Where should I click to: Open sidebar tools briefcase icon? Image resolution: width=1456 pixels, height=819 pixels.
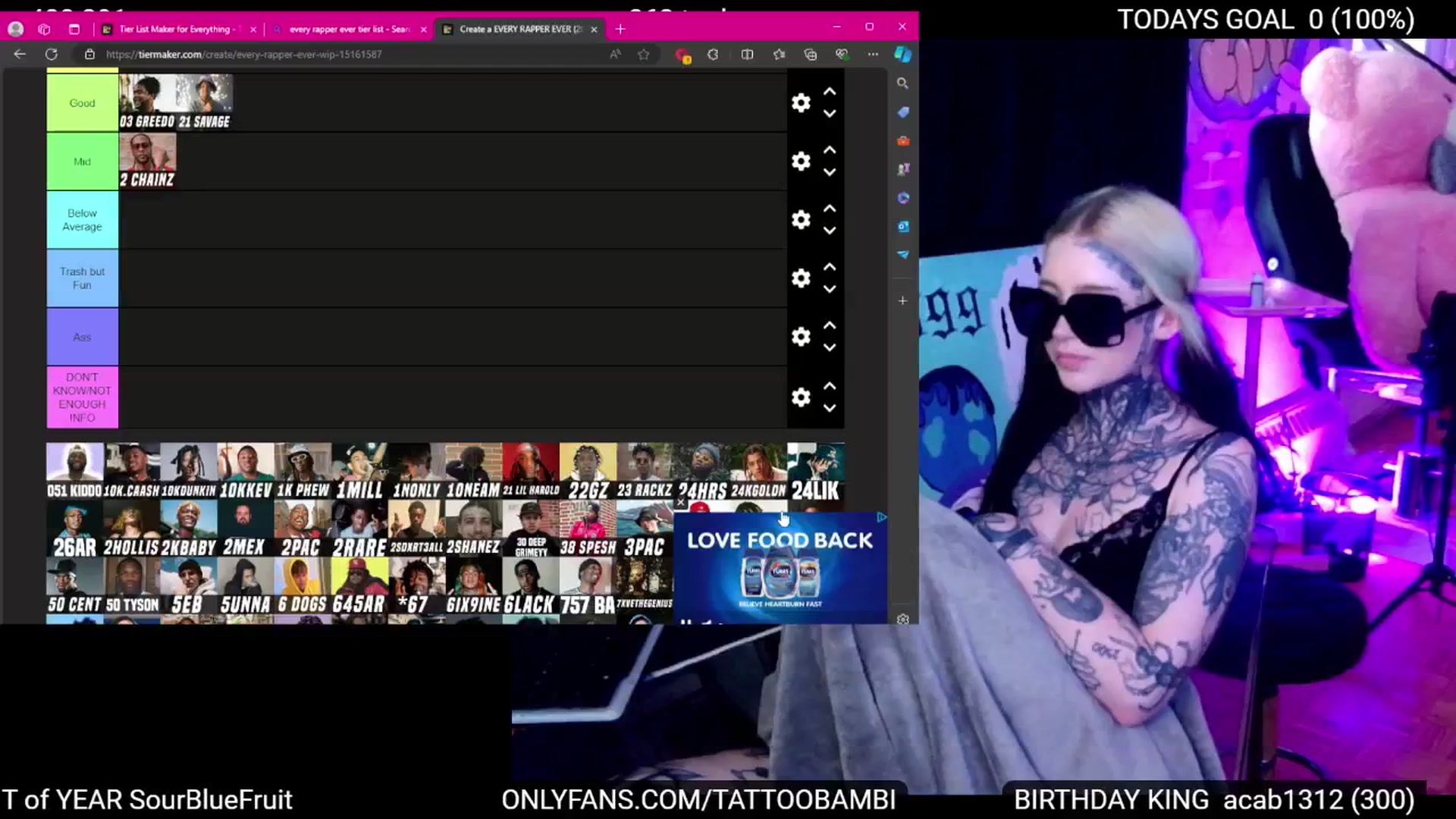[902, 141]
